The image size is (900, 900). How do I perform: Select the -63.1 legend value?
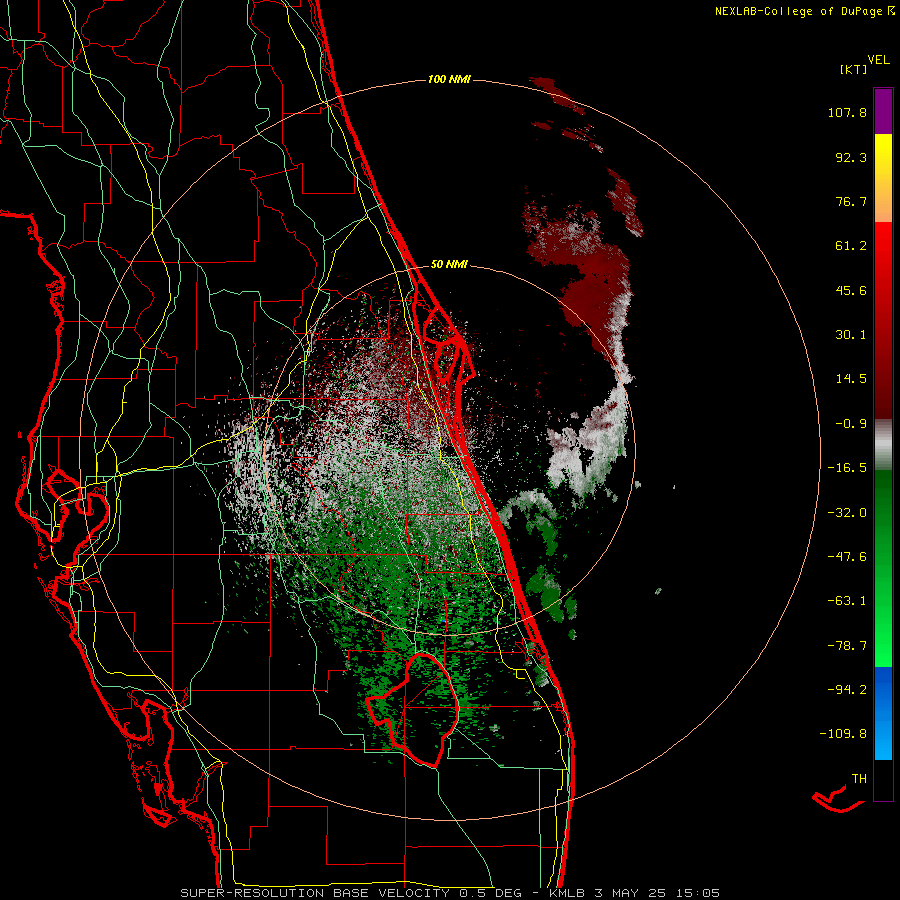(847, 601)
